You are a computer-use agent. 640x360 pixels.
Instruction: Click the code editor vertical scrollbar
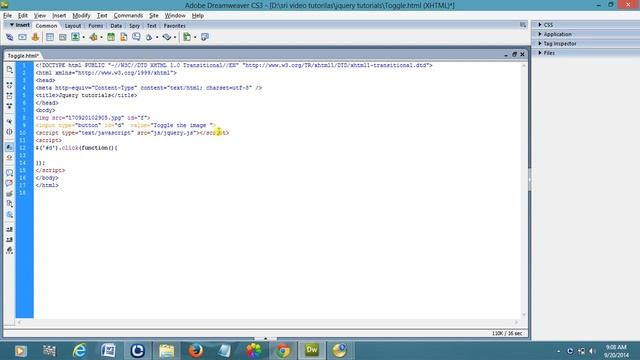524,190
